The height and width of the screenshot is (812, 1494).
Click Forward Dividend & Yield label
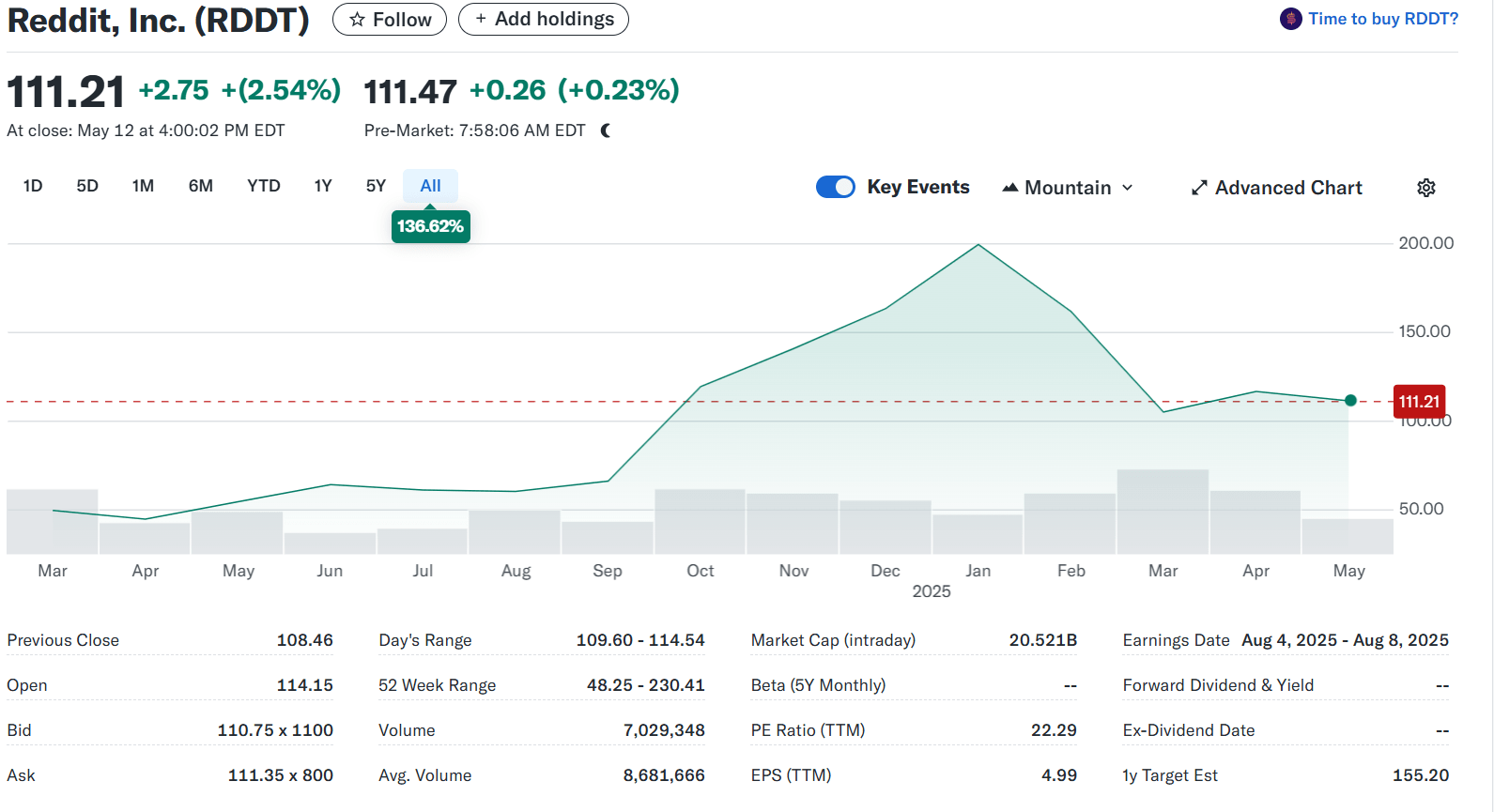coord(1218,685)
